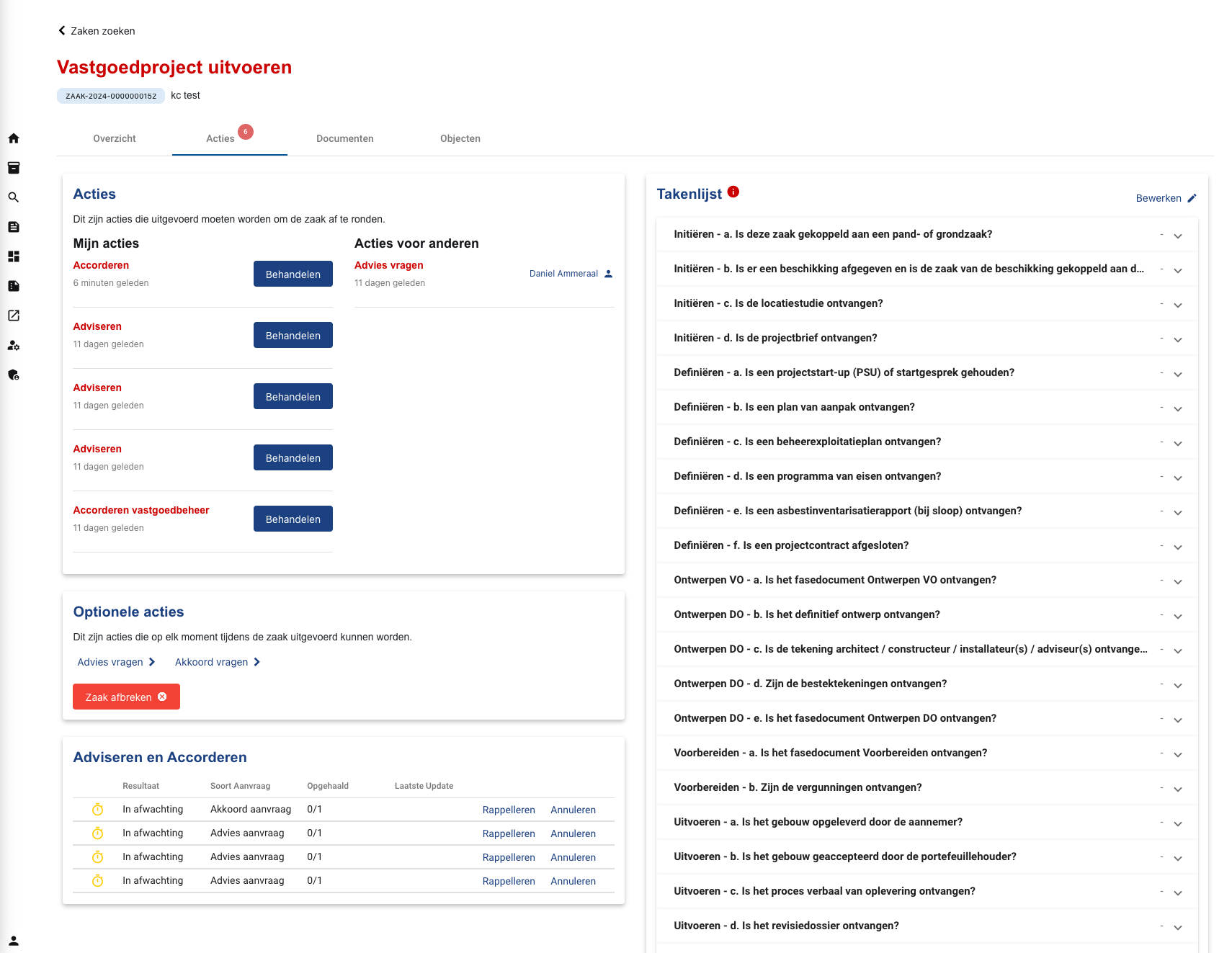The width and height of the screenshot is (1232, 953).
Task: Click Behandelen for the Accorderen action
Action: click(x=293, y=274)
